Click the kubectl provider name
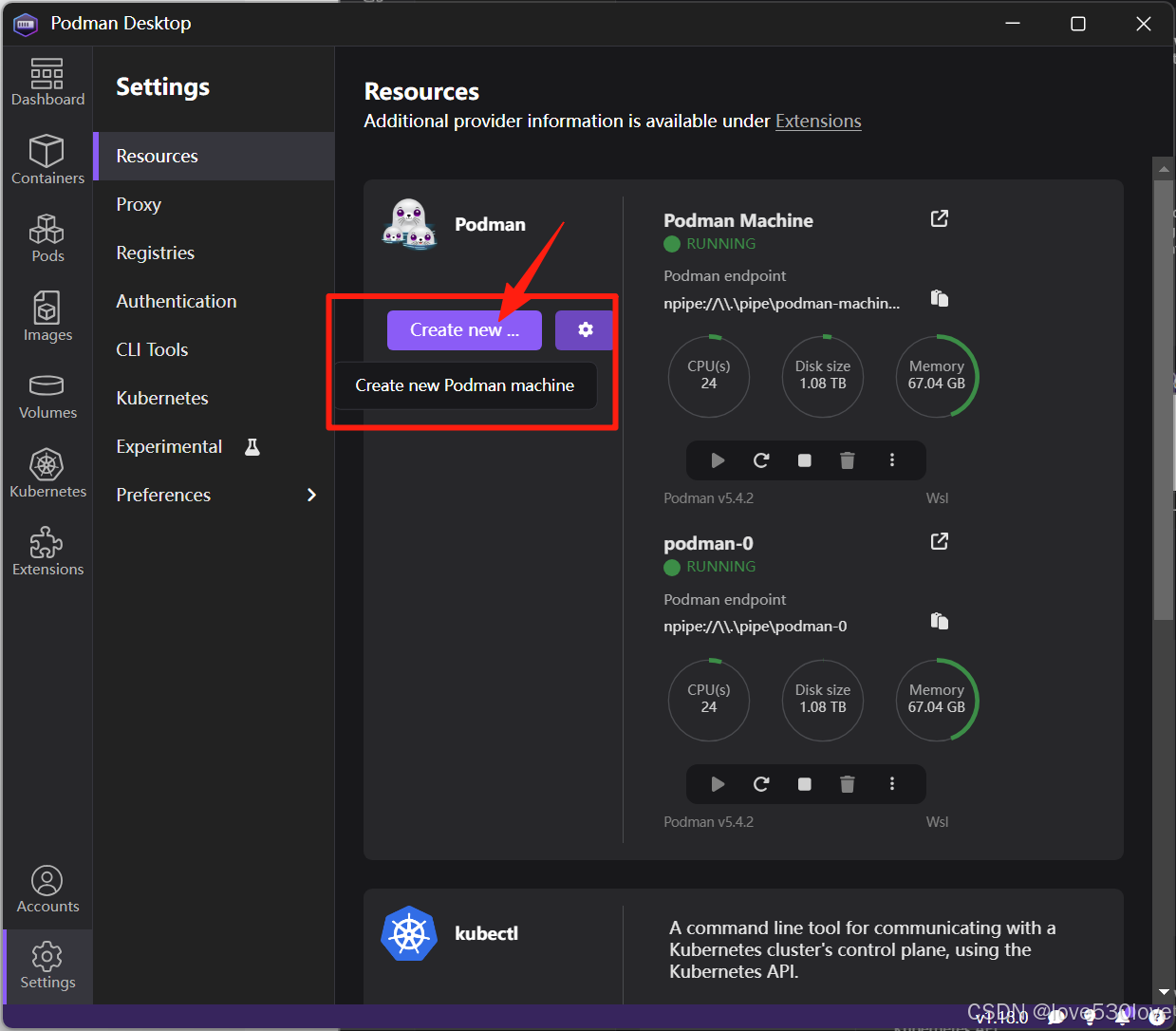 [x=487, y=933]
